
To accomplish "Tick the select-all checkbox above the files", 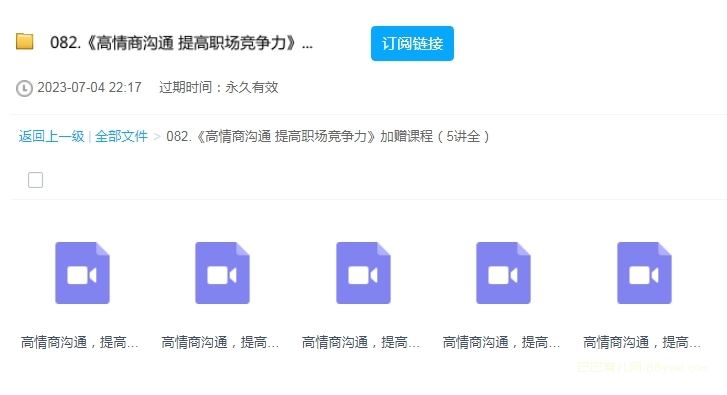I will tap(36, 180).
